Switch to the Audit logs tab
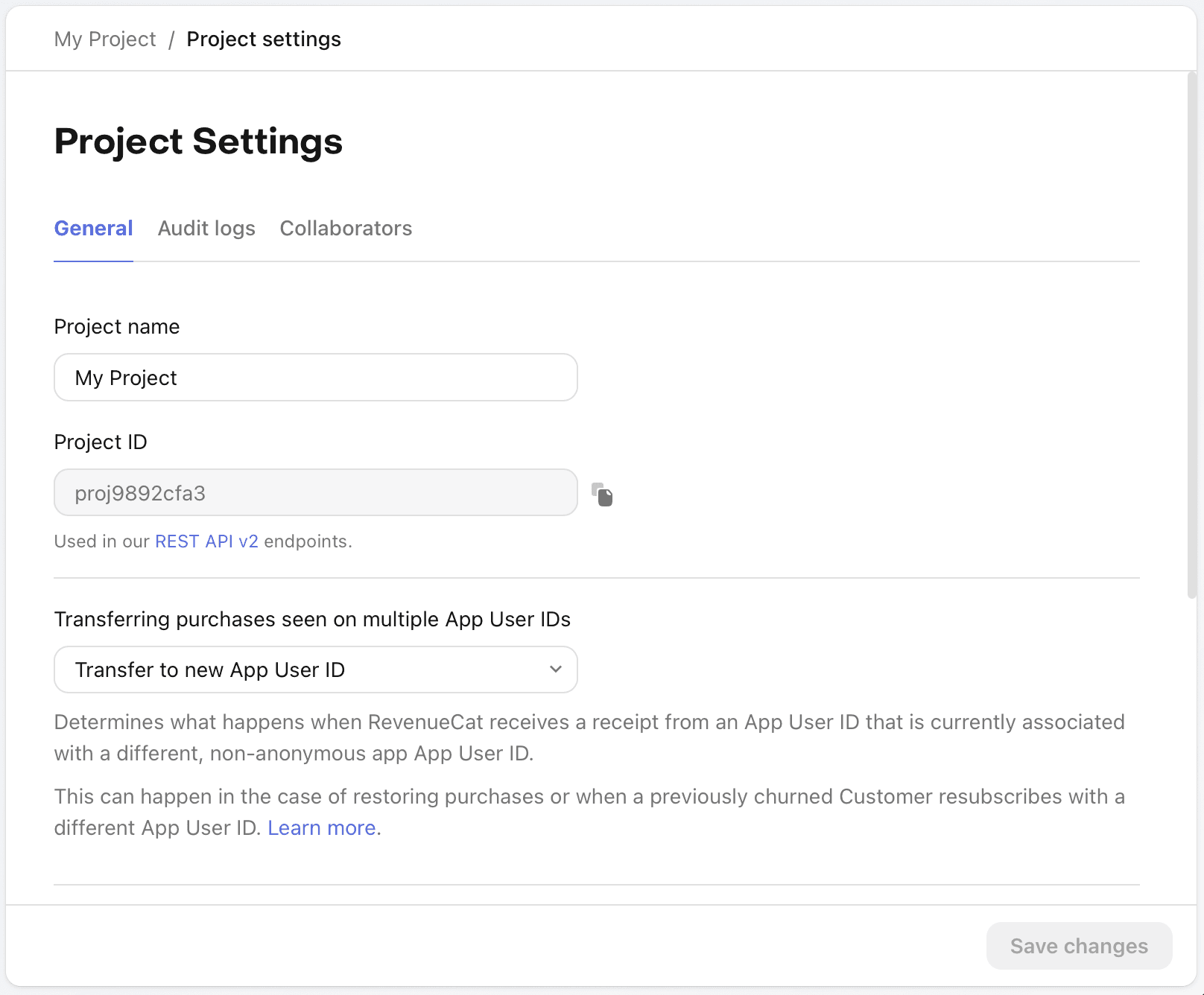Screen dimensions: 1204x995 coord(206,229)
